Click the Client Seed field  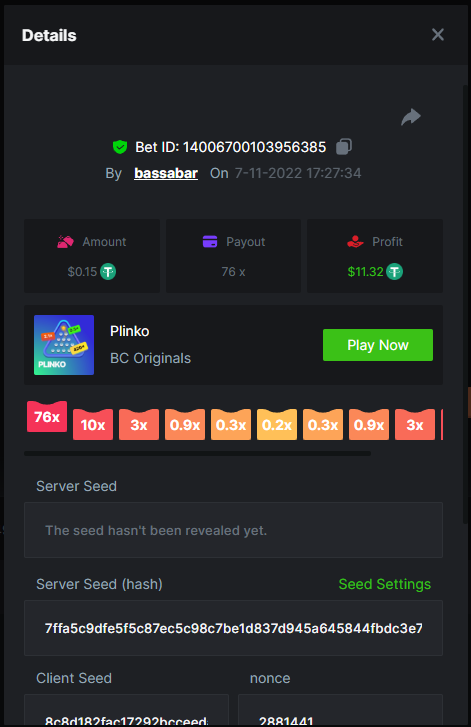[x=127, y=710]
